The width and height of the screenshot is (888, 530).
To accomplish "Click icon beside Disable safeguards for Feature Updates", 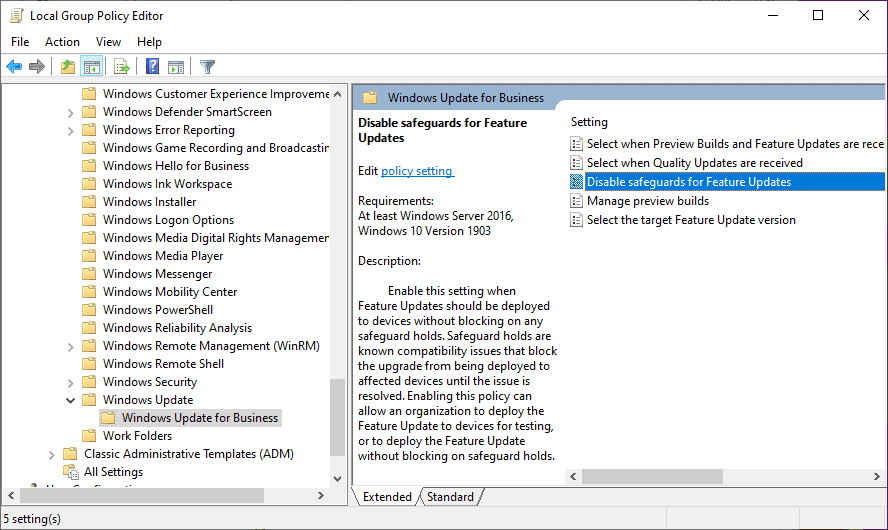I will click(576, 182).
